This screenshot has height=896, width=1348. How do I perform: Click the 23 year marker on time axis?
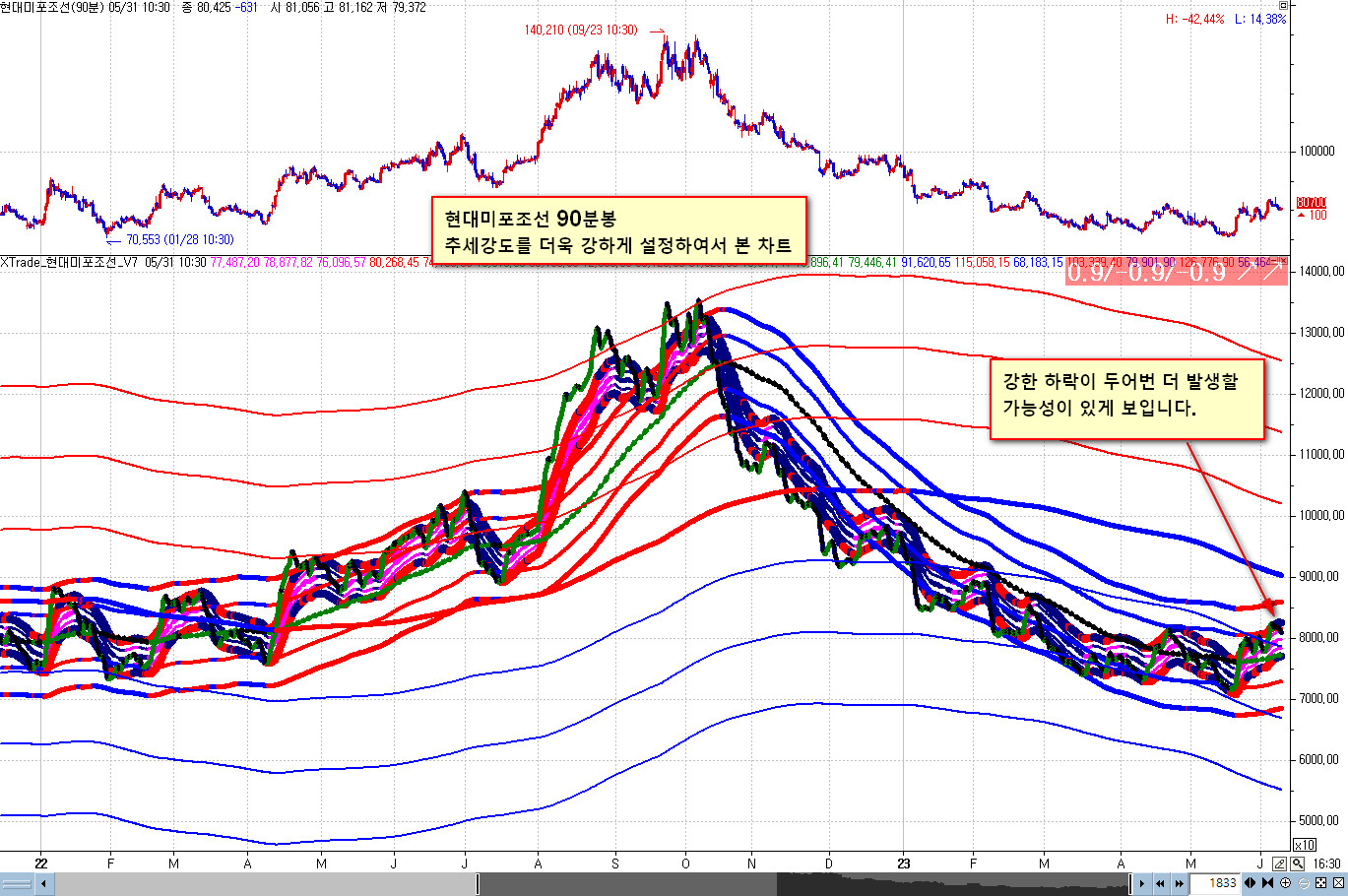[904, 864]
